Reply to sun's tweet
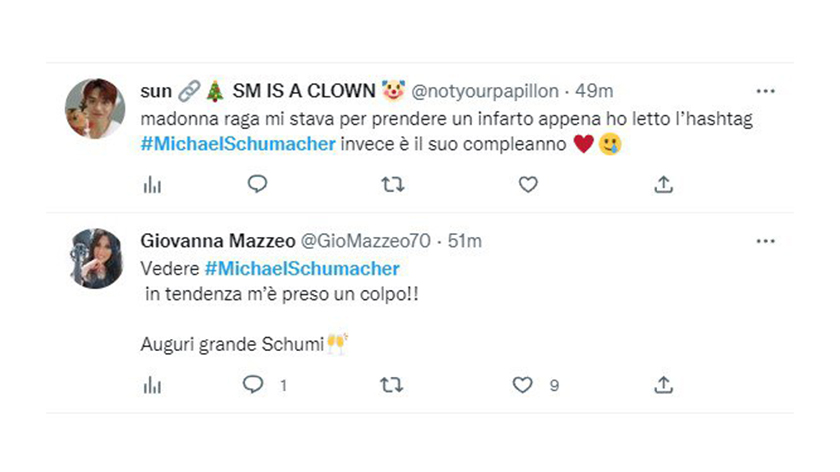 [x=257, y=184]
